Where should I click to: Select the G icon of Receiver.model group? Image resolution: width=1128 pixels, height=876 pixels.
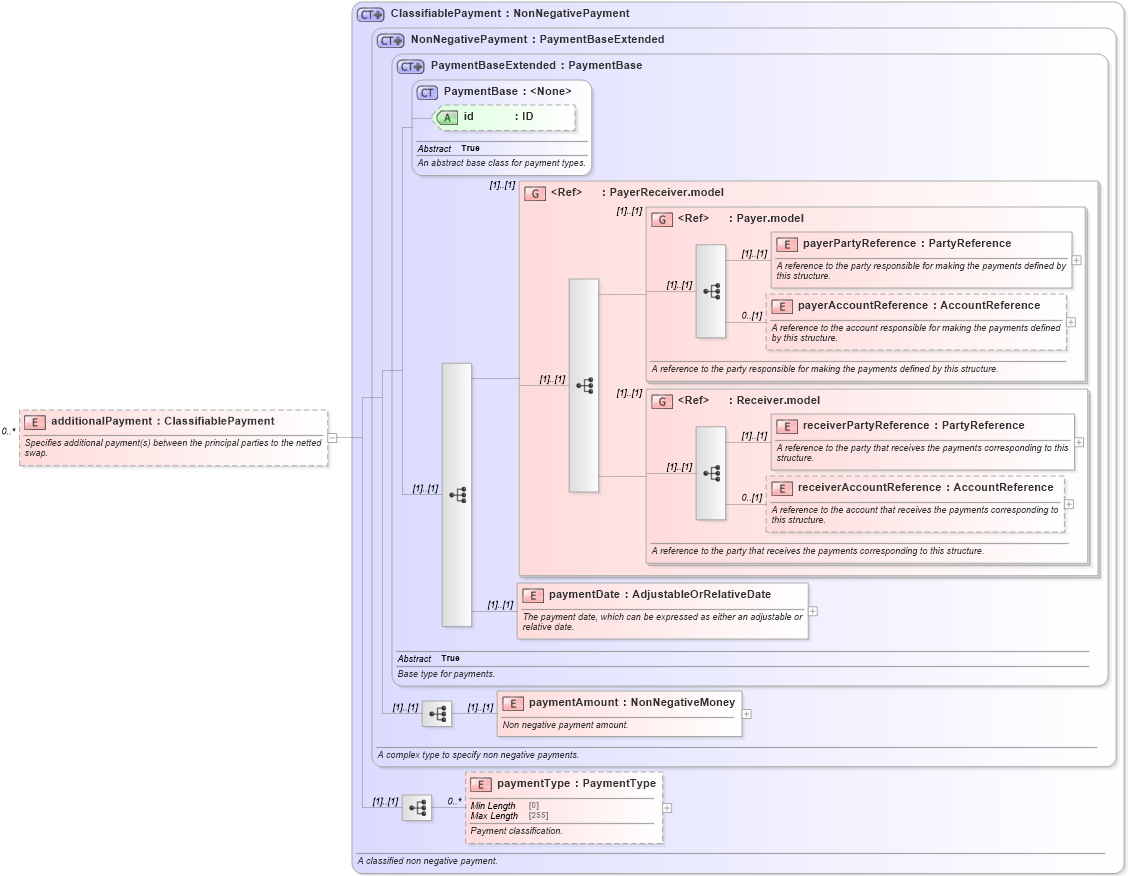click(661, 400)
